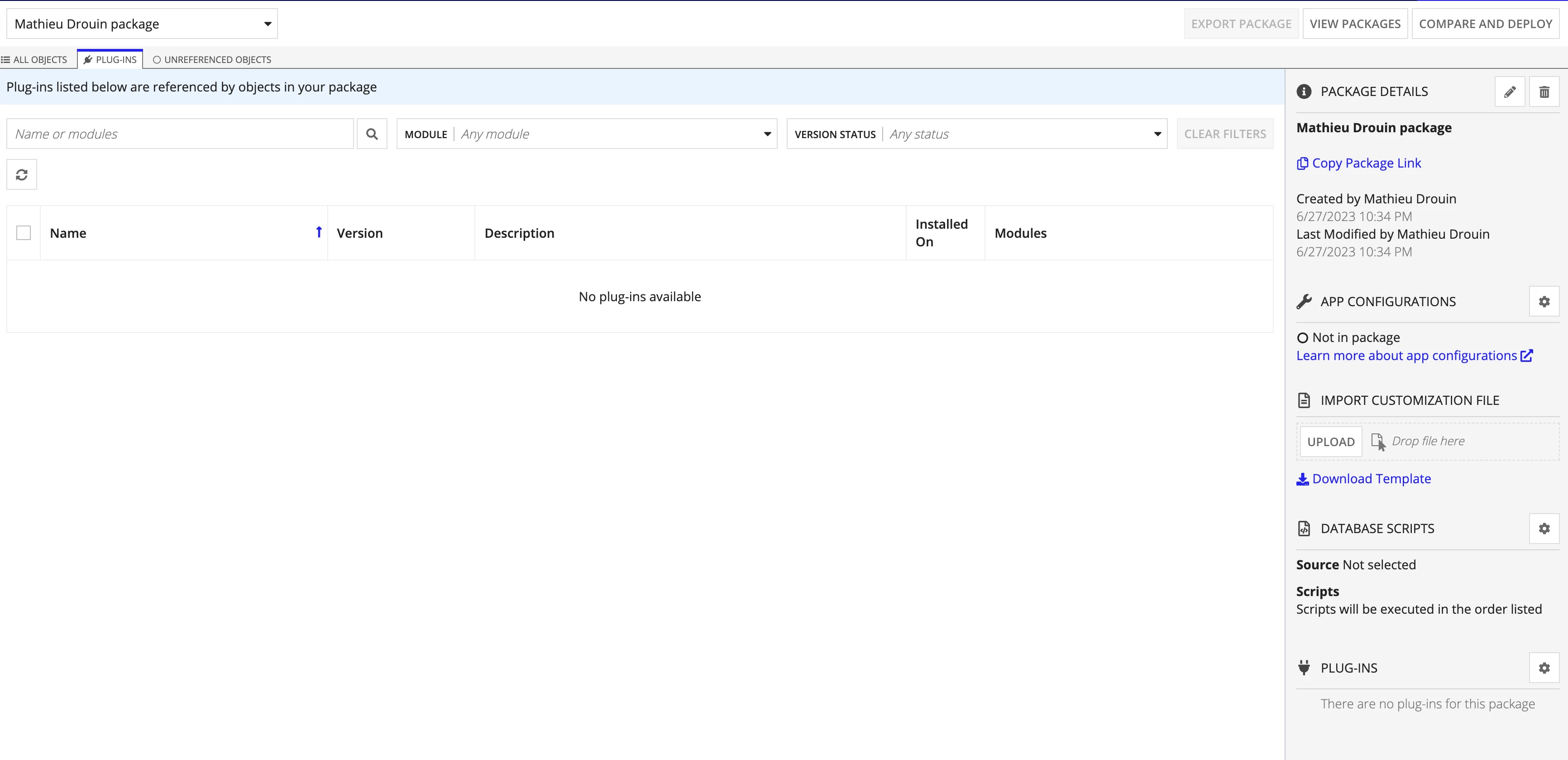This screenshot has width=1568, height=760.
Task: Delete package using trash icon
Action: (x=1544, y=92)
